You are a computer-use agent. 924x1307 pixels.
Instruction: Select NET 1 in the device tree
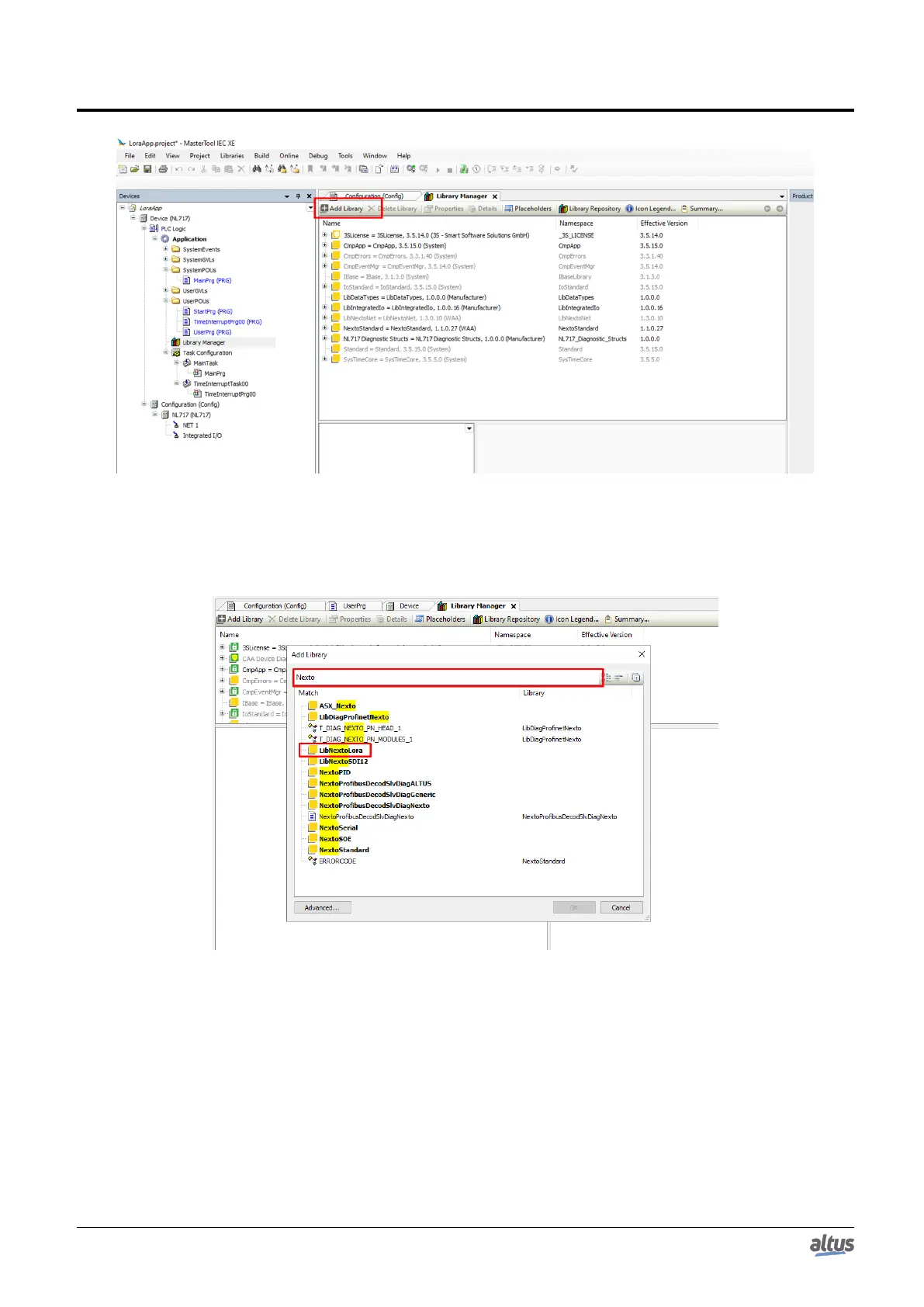click(x=190, y=425)
